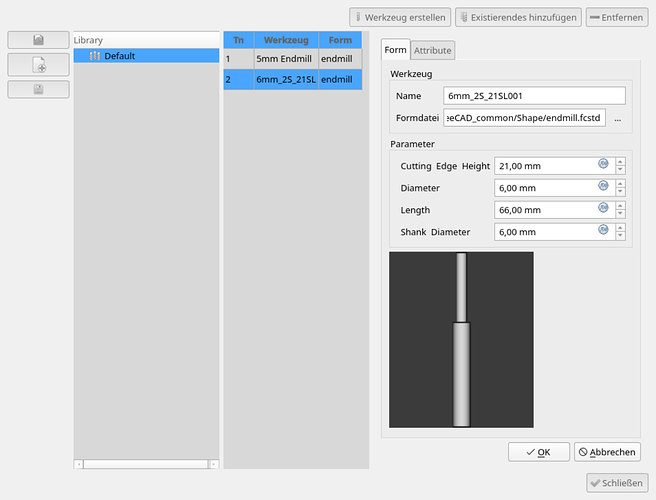The image size is (656, 500).
Task: Click the endmill 3D preview image
Action: pos(461,340)
